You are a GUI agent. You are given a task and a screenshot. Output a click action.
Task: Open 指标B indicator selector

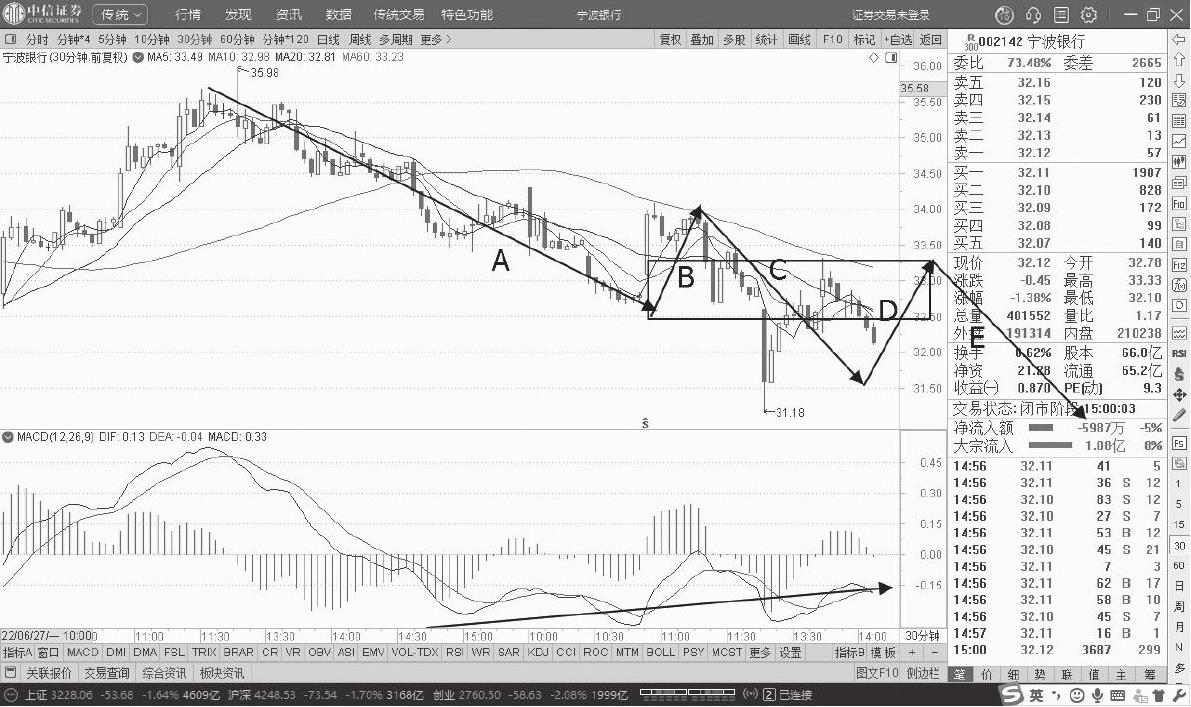[850, 652]
